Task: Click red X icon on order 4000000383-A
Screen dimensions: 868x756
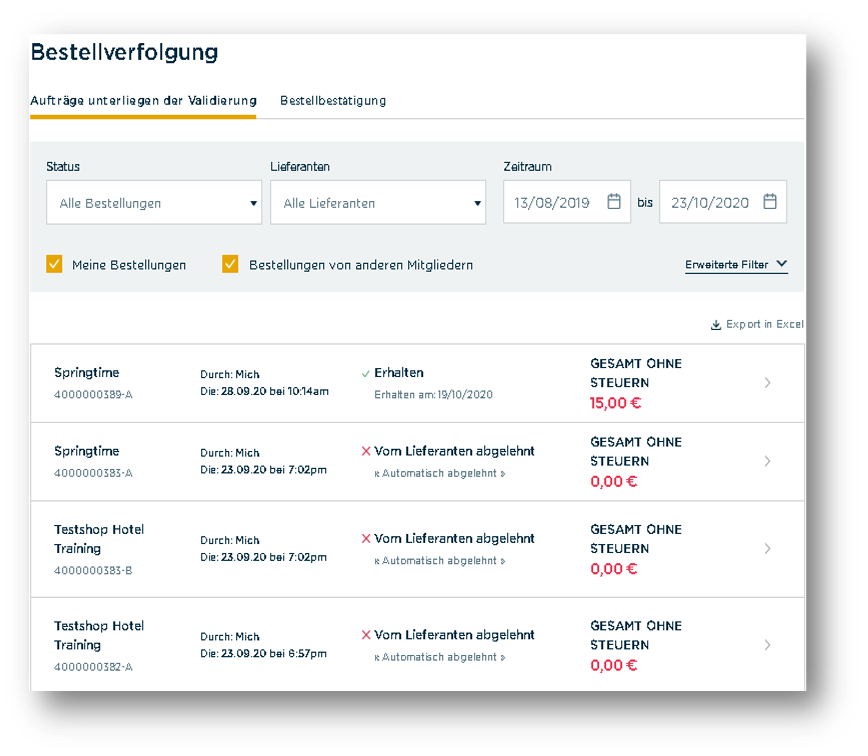Action: pos(366,452)
